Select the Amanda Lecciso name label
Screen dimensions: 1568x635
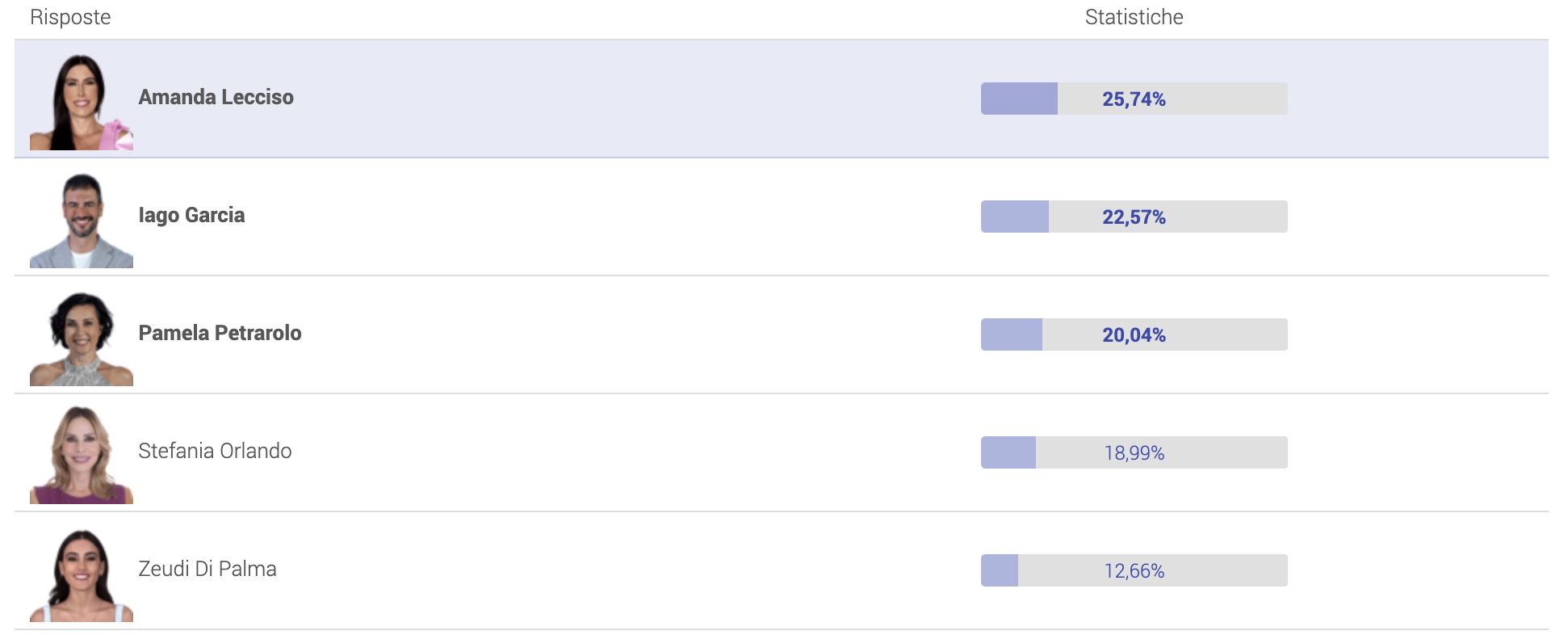[216, 97]
